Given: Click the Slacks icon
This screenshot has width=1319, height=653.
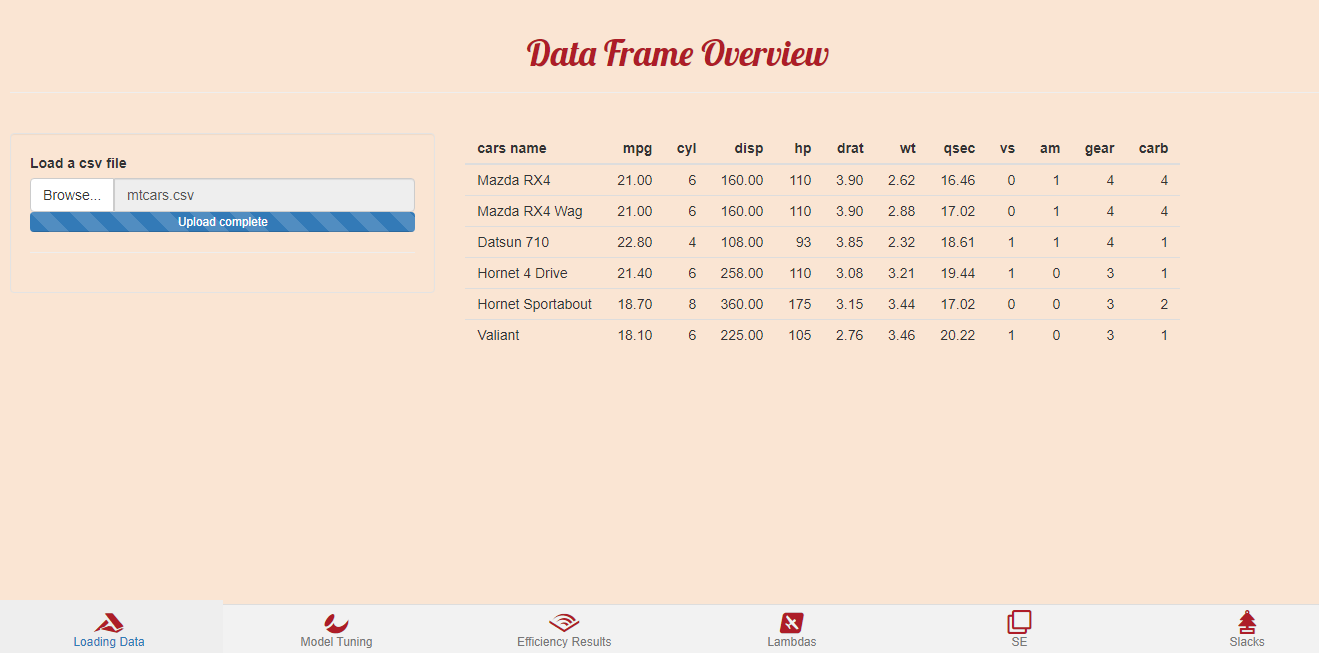Looking at the screenshot, I should (x=1246, y=622).
